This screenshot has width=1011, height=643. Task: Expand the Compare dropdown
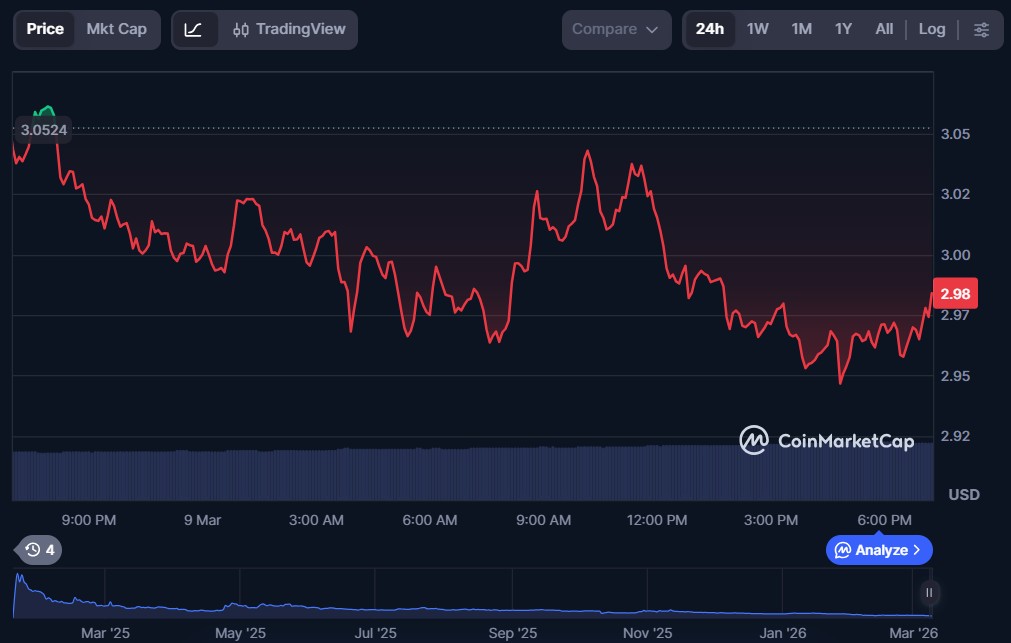click(x=615, y=30)
